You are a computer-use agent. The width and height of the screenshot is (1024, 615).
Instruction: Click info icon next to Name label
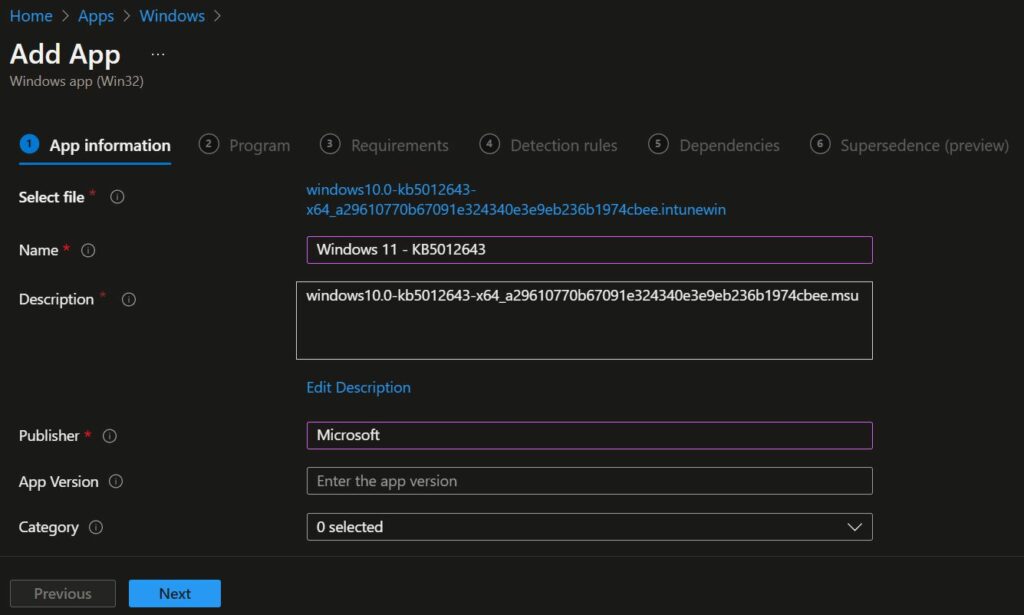88,250
